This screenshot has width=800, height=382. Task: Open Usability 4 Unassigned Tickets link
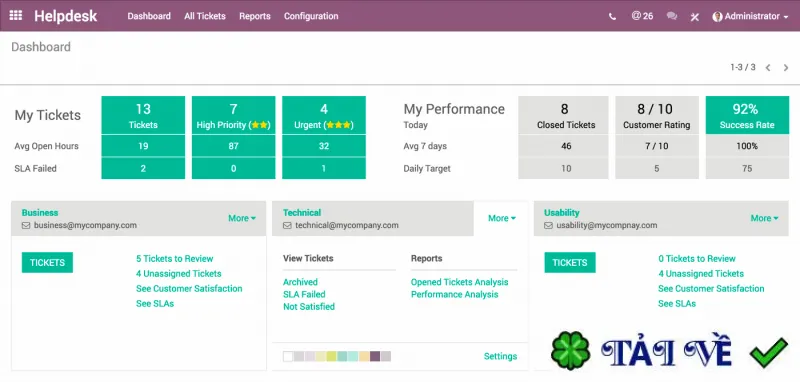coord(701,273)
